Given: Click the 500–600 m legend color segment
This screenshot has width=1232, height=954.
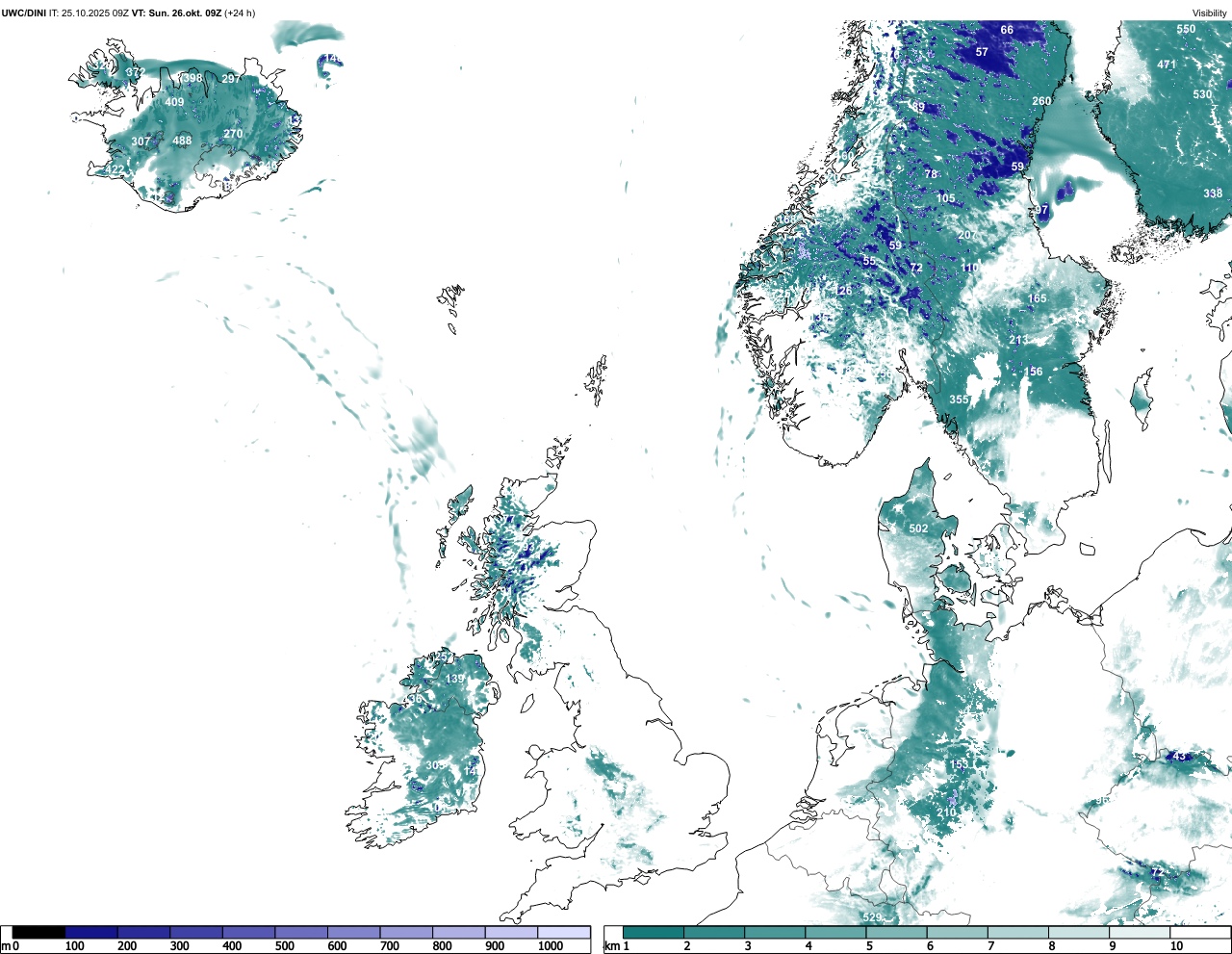Looking at the screenshot, I should pos(301,932).
